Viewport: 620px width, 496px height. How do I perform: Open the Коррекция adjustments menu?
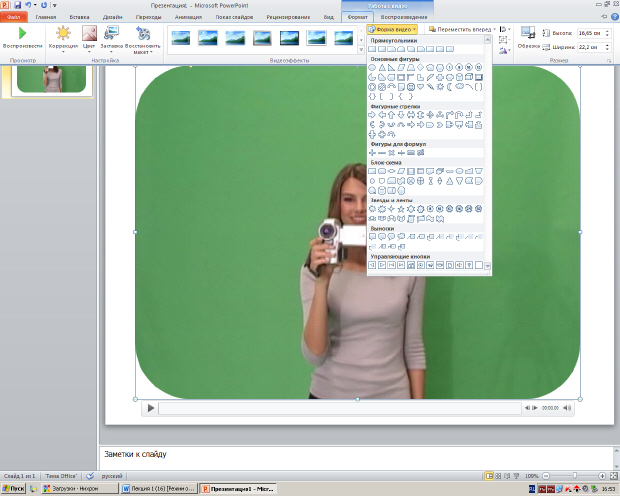click(64, 38)
